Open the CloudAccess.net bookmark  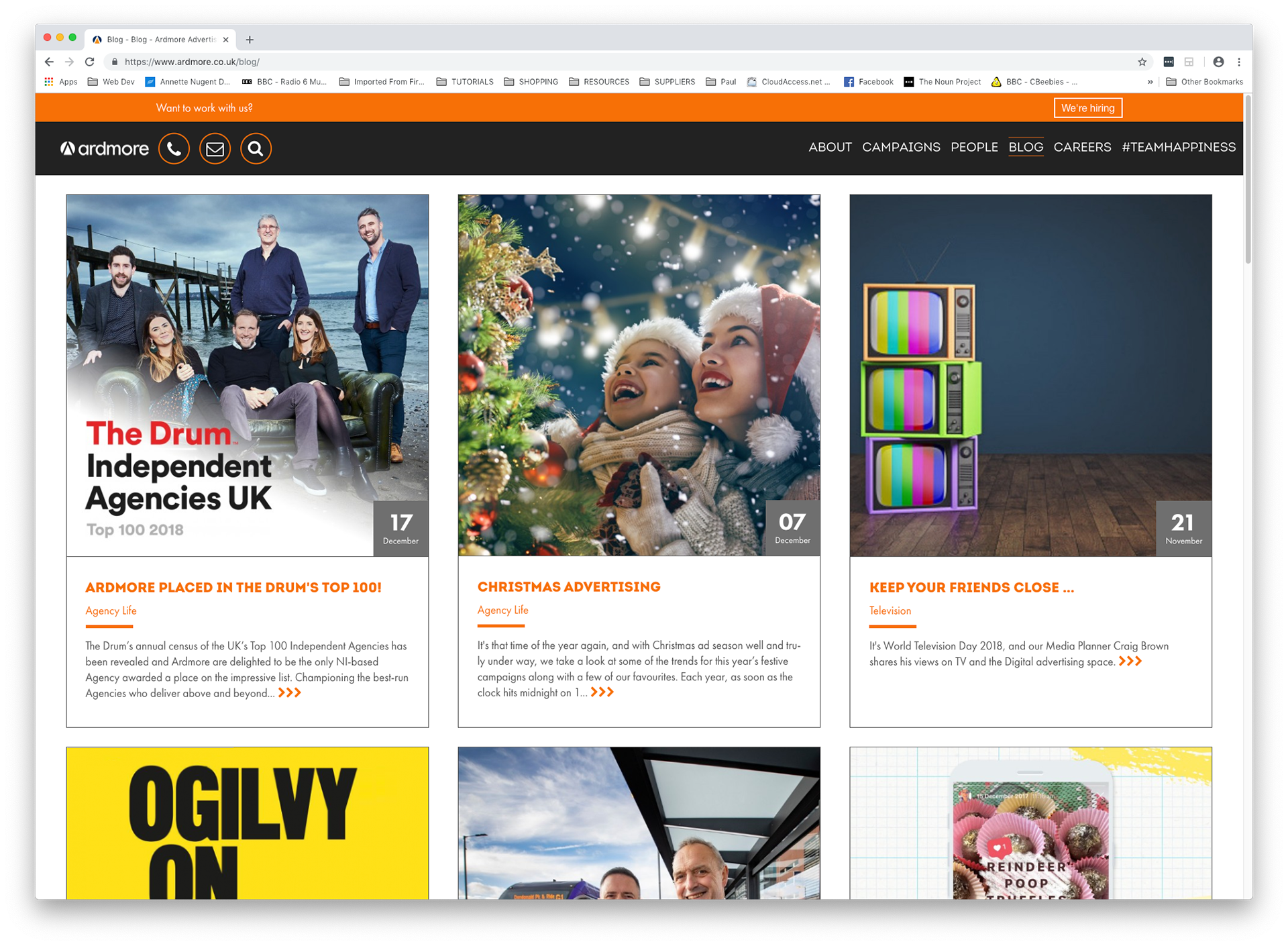(789, 82)
